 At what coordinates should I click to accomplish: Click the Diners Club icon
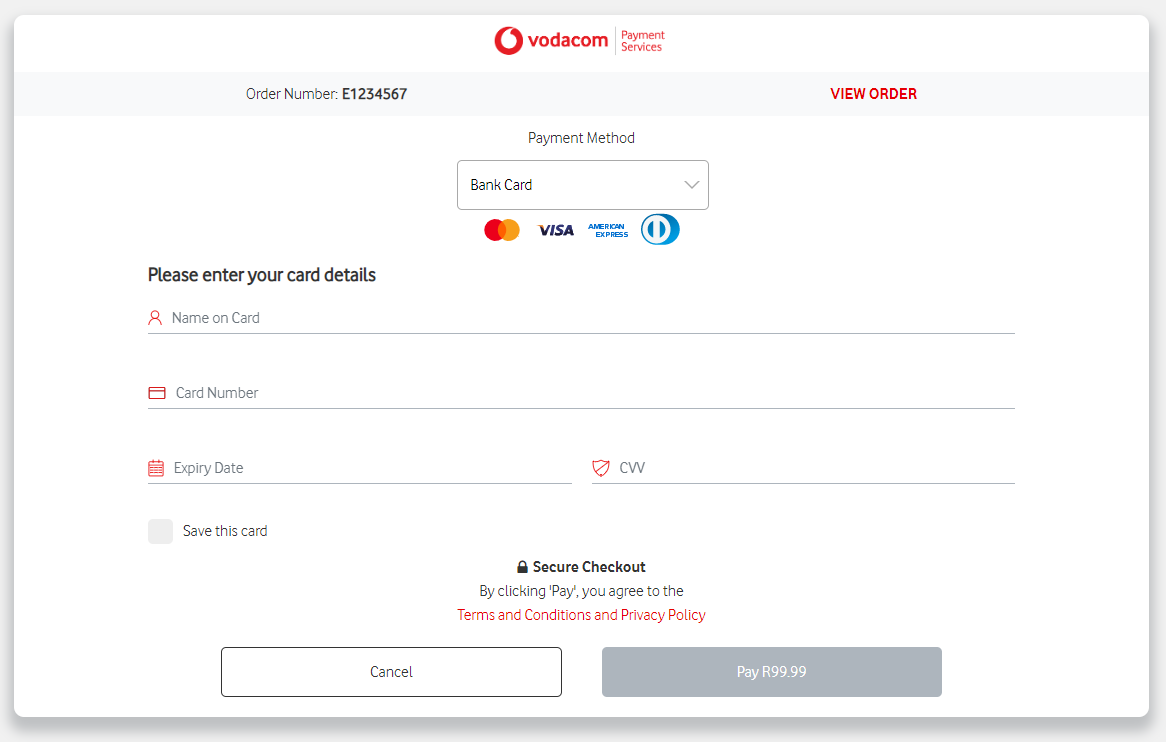(x=660, y=229)
